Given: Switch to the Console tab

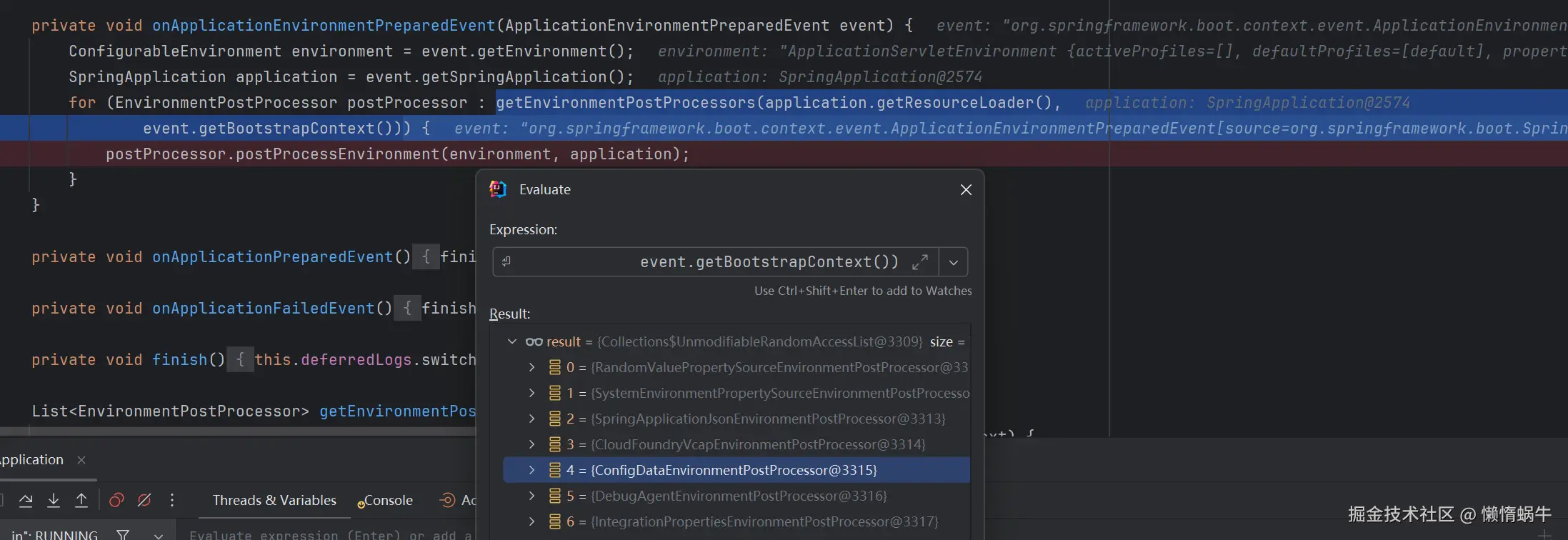Looking at the screenshot, I should (388, 501).
